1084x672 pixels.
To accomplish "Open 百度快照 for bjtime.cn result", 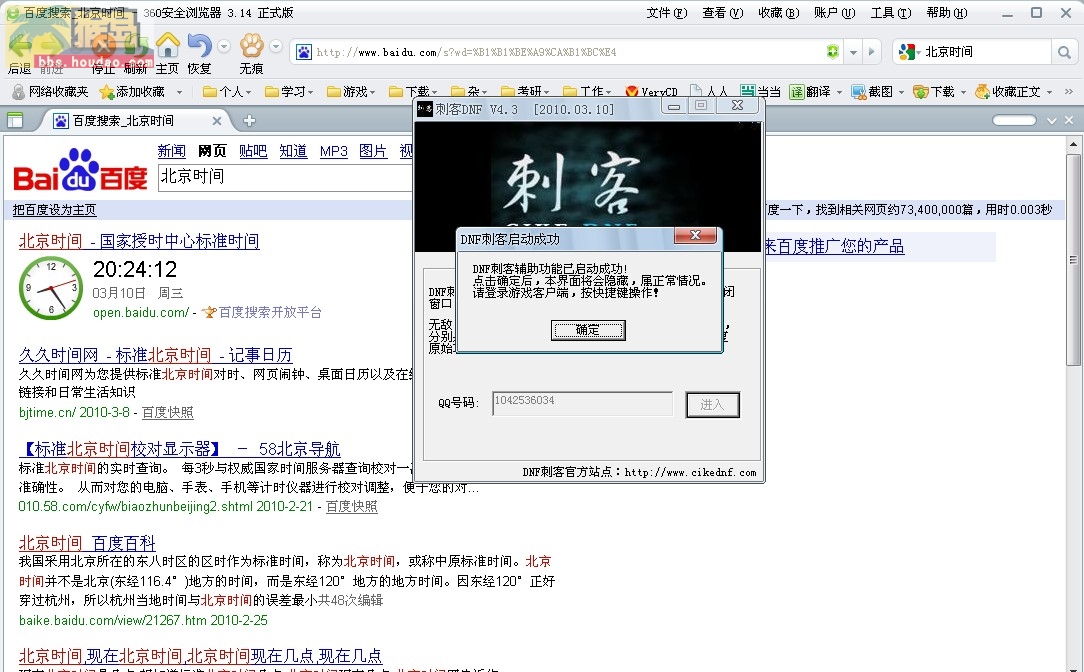I will [x=167, y=413].
